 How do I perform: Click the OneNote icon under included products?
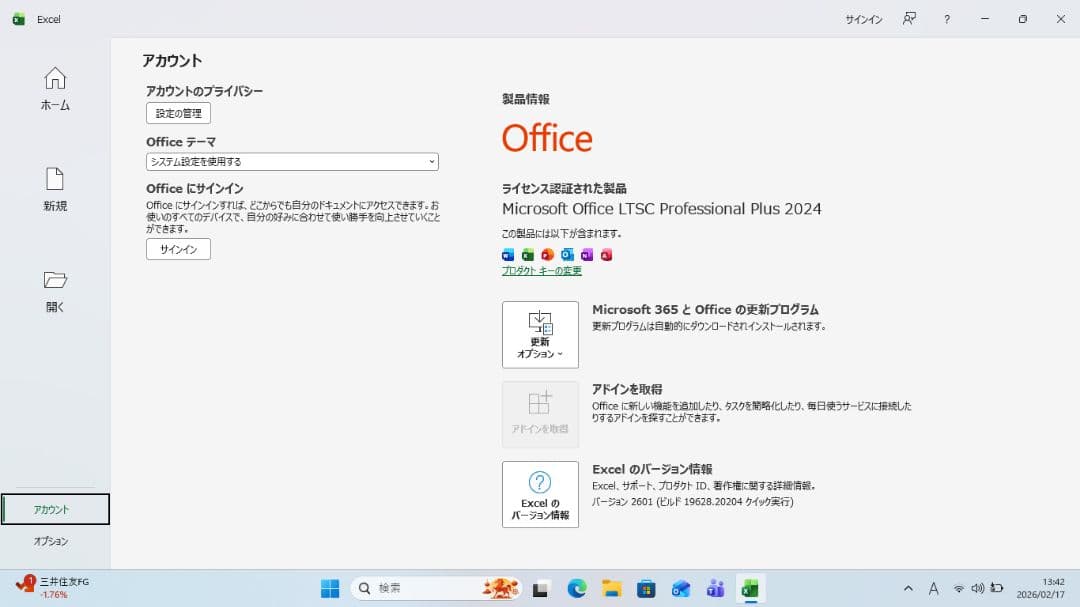[x=587, y=254]
